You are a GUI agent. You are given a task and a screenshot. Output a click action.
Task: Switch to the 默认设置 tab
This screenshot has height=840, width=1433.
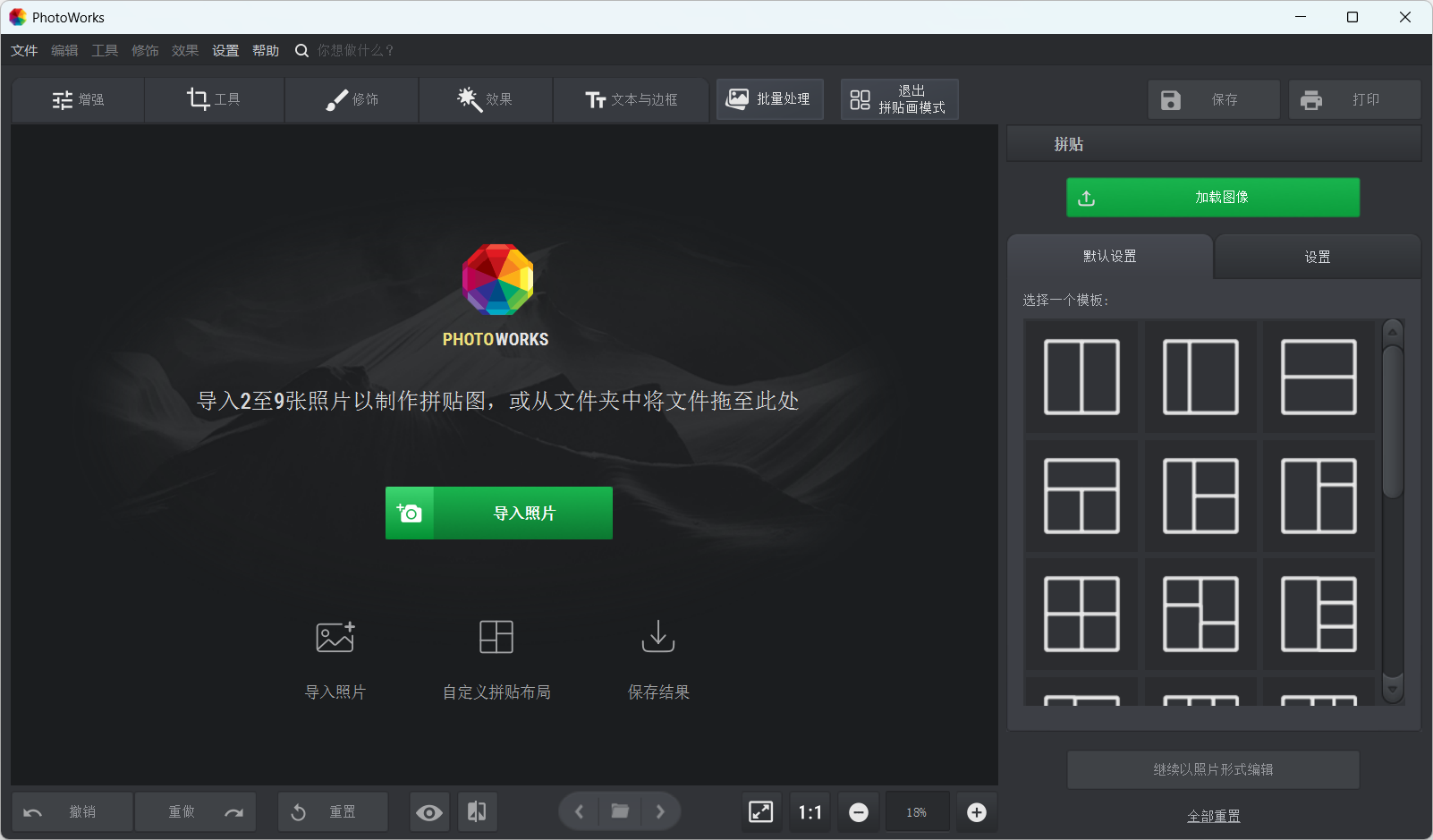click(x=1110, y=257)
